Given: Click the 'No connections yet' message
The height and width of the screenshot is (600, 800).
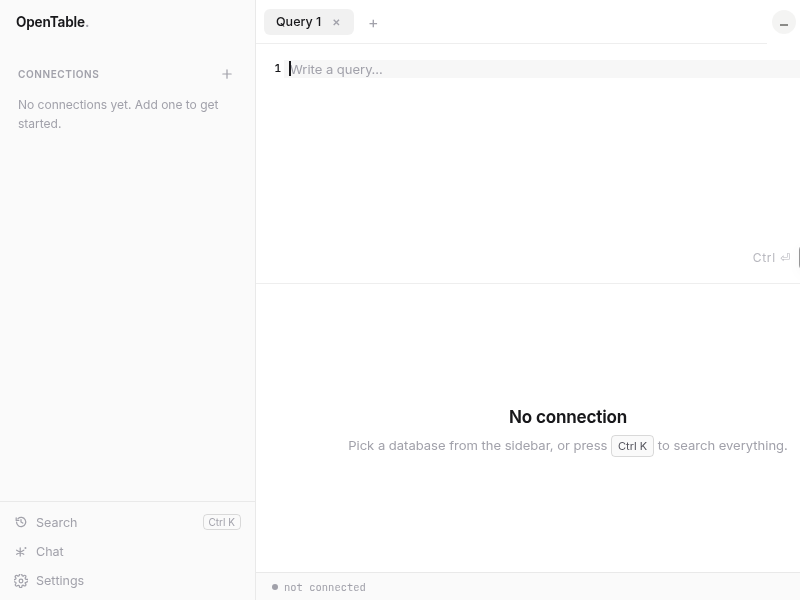Looking at the screenshot, I should 118,114.
